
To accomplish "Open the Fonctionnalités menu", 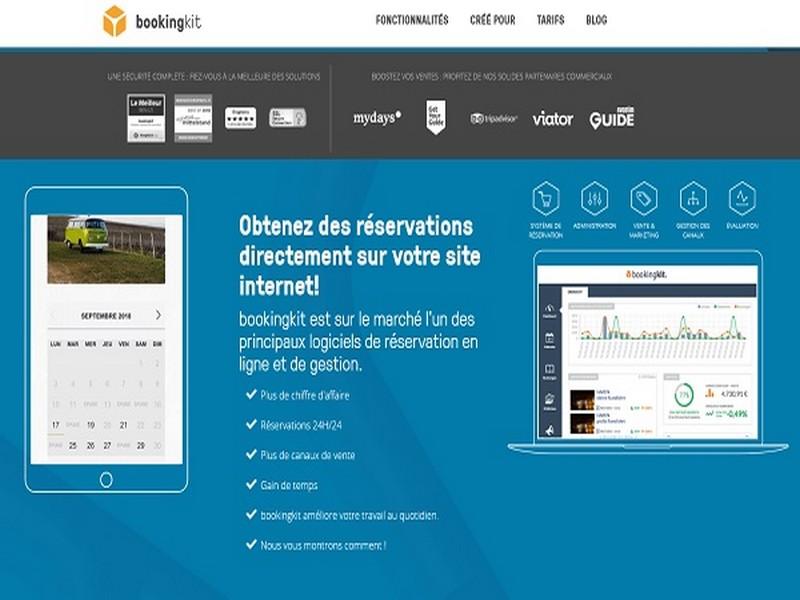I will point(412,20).
